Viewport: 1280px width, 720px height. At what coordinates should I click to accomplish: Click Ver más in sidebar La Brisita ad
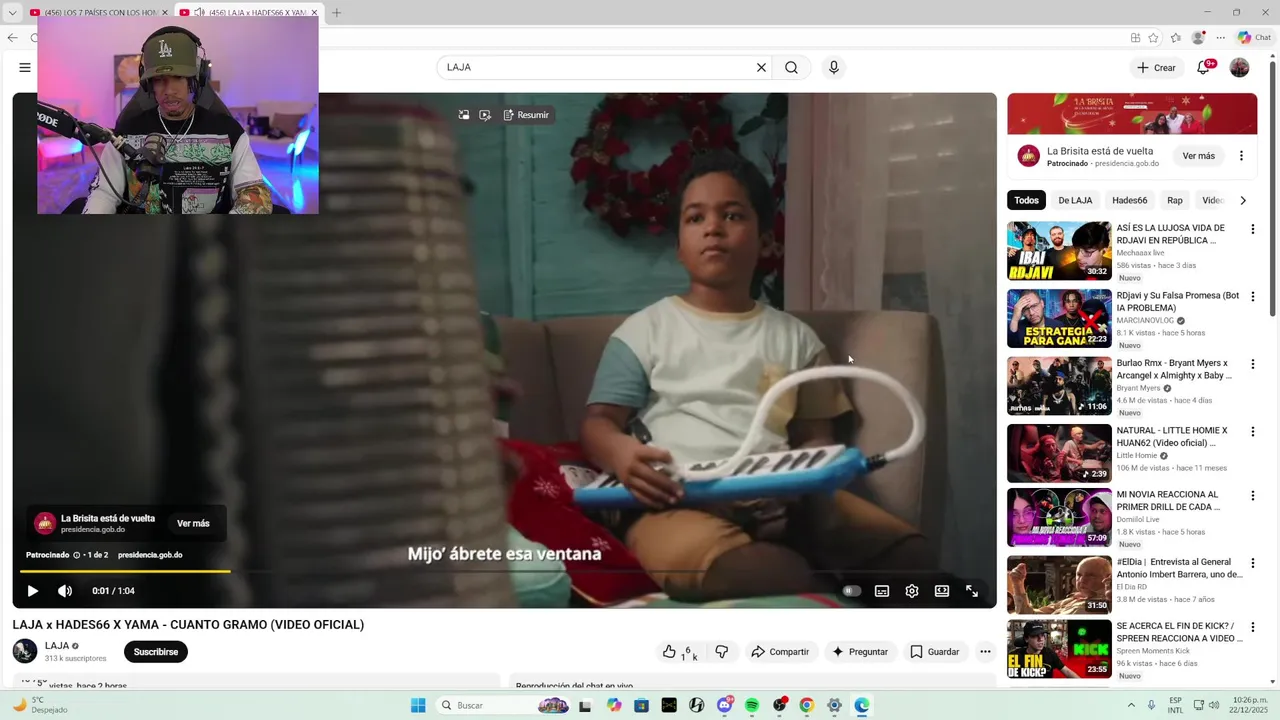point(1198,156)
